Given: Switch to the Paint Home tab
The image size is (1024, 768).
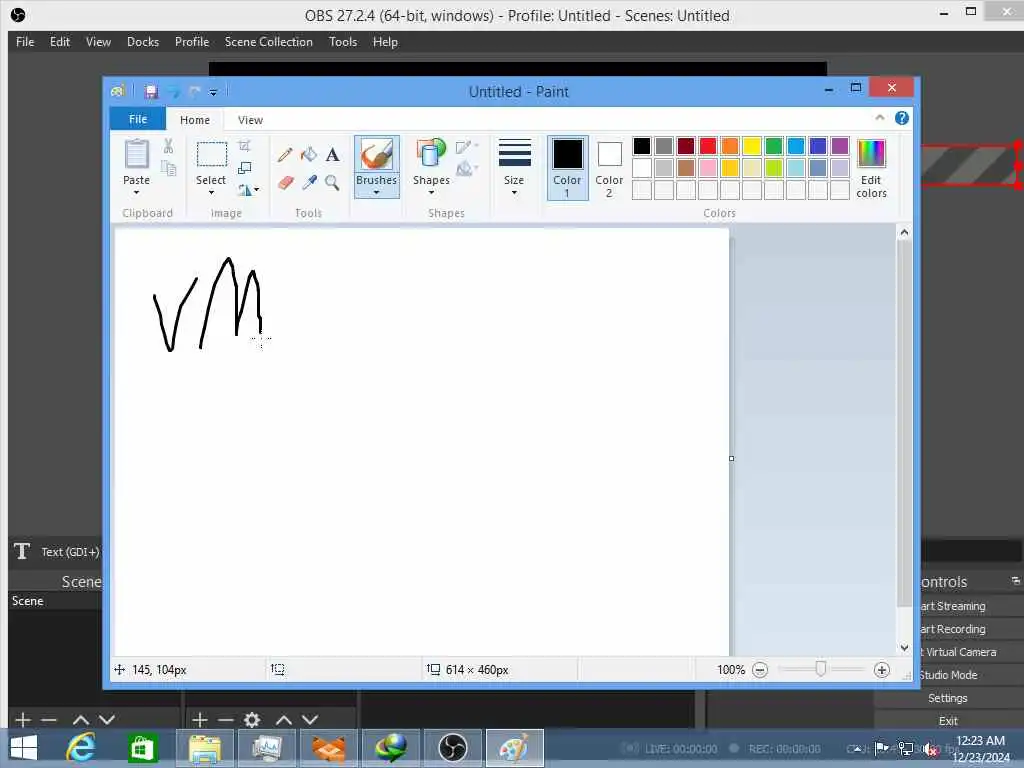Looking at the screenshot, I should [x=195, y=120].
